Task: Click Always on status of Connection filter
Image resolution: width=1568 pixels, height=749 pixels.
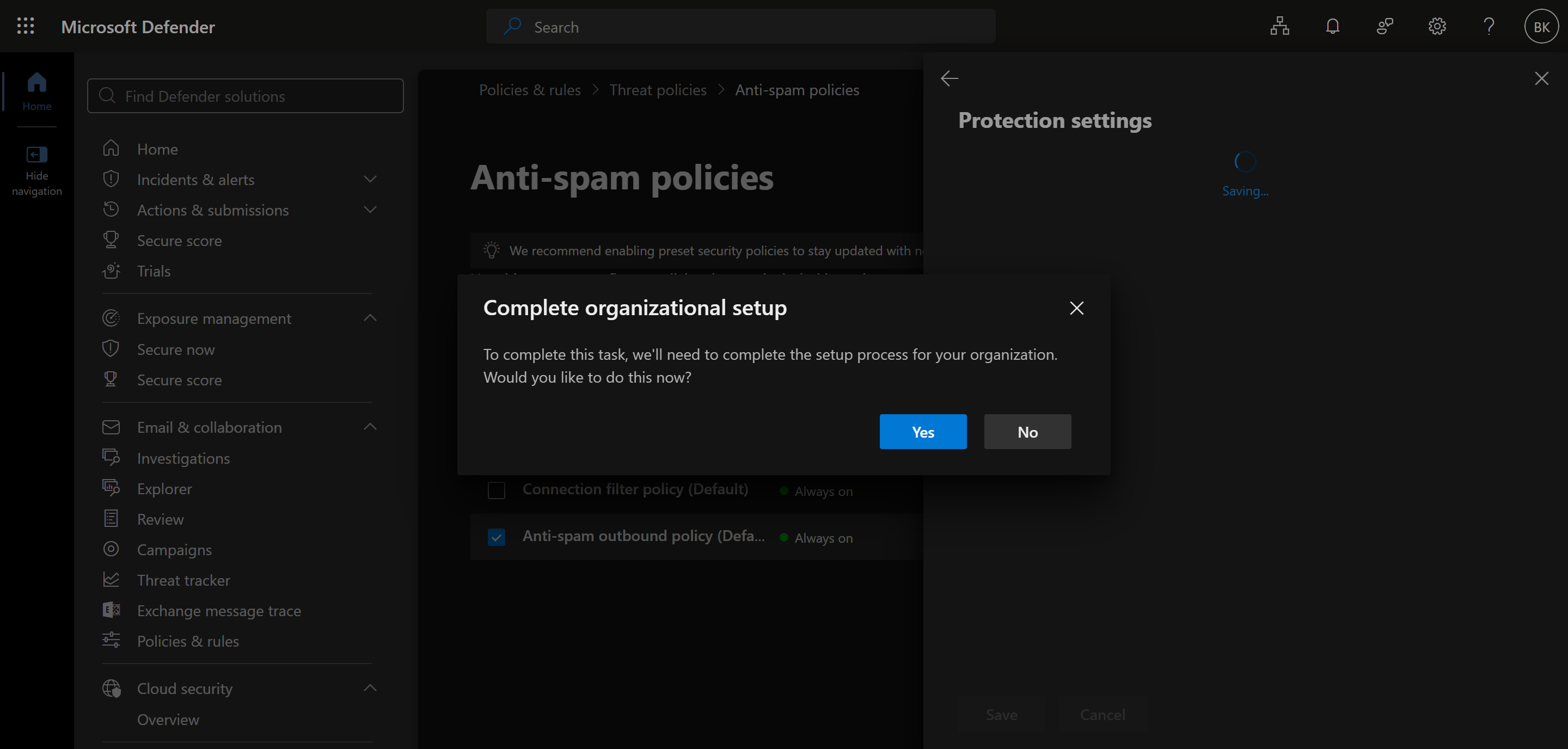Action: [823, 491]
